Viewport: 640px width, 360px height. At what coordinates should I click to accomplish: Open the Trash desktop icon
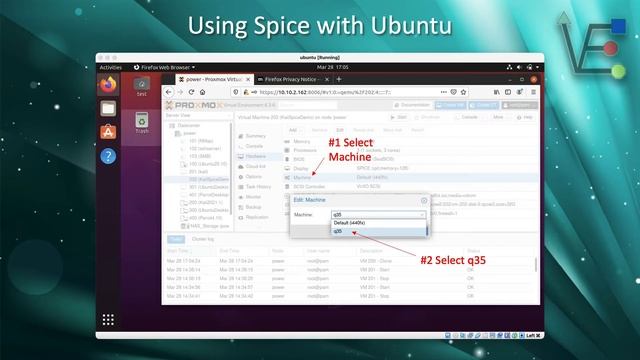click(x=142, y=123)
